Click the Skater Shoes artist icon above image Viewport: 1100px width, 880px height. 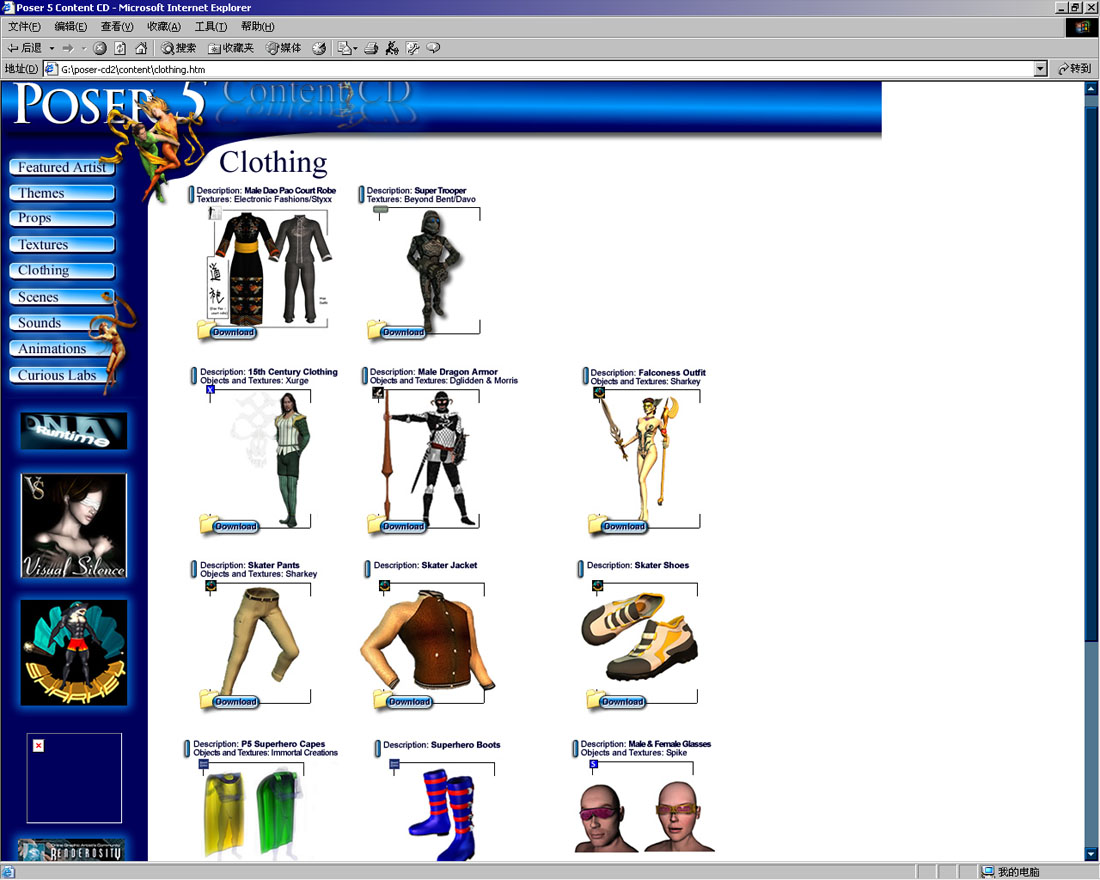point(598,586)
